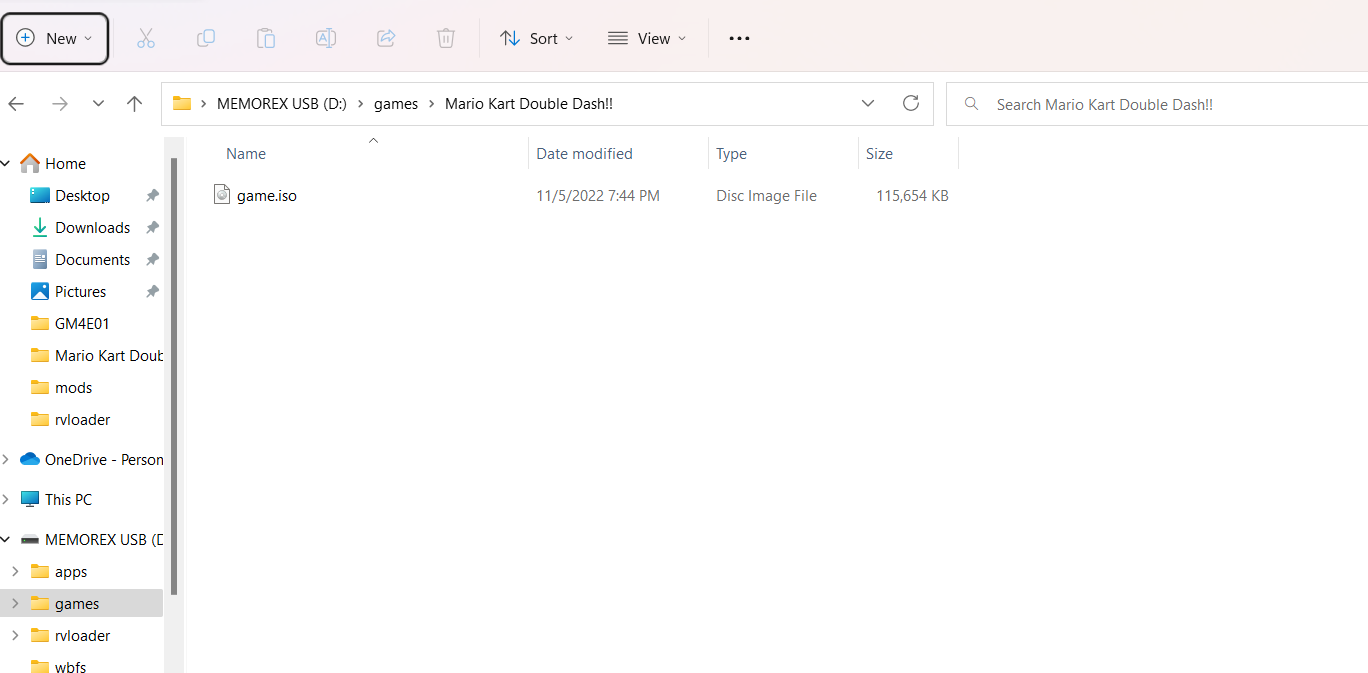Go up one folder level arrow
The width and height of the screenshot is (1368, 673).
tap(135, 104)
